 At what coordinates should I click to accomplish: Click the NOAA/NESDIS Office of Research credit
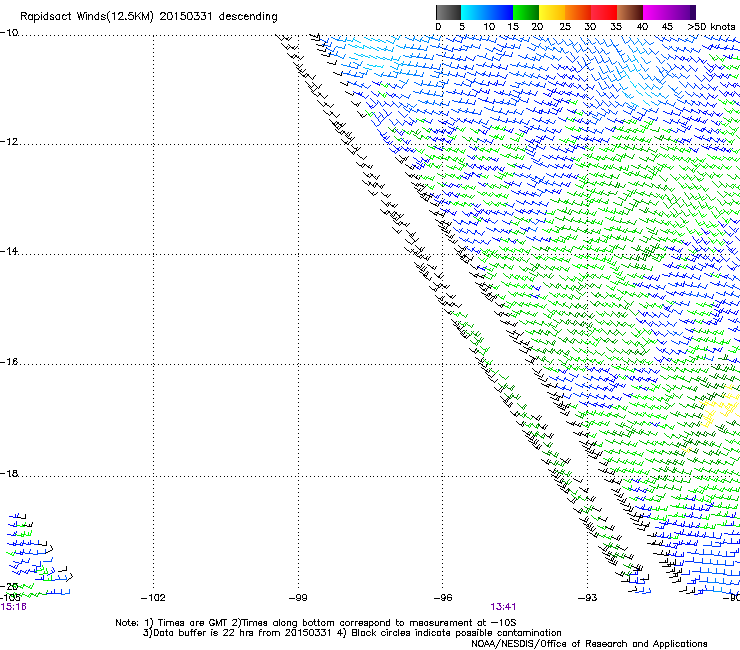click(589, 644)
